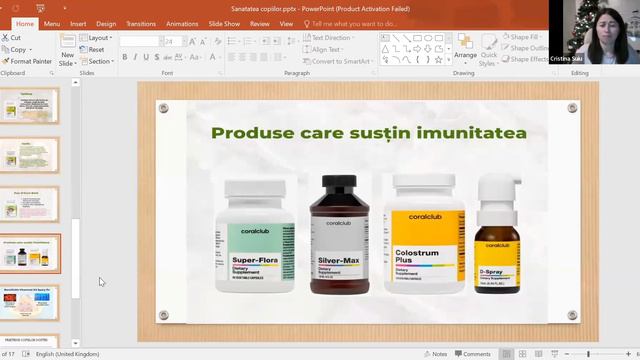The height and width of the screenshot is (360, 640).
Task: Select the down arrow shape in gallery
Action: point(428,49)
